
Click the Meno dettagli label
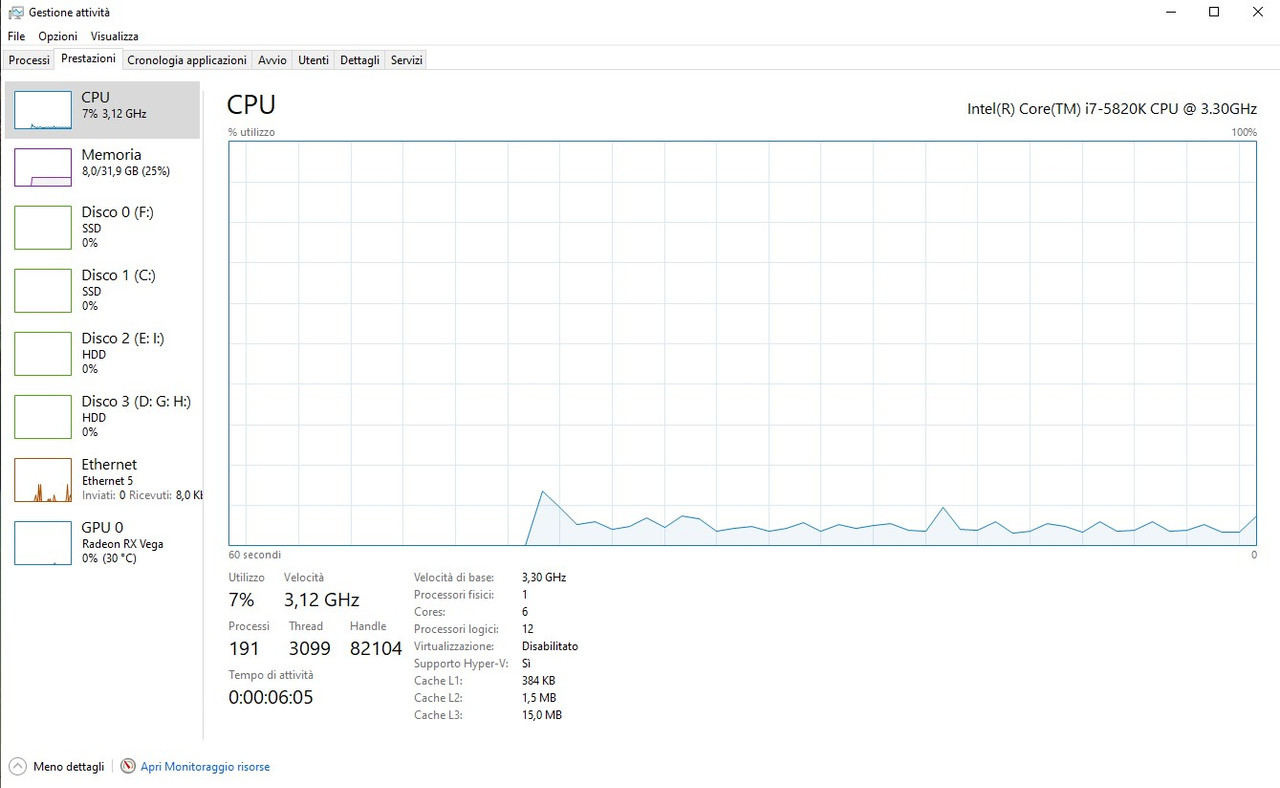point(69,767)
